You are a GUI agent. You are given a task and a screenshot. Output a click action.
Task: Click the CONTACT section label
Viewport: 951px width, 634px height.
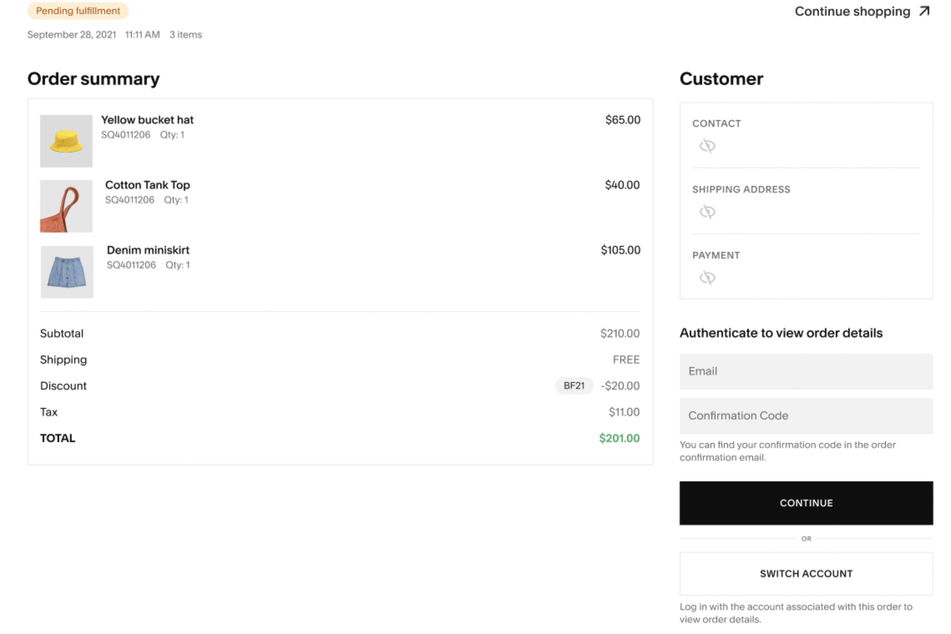[x=716, y=124]
